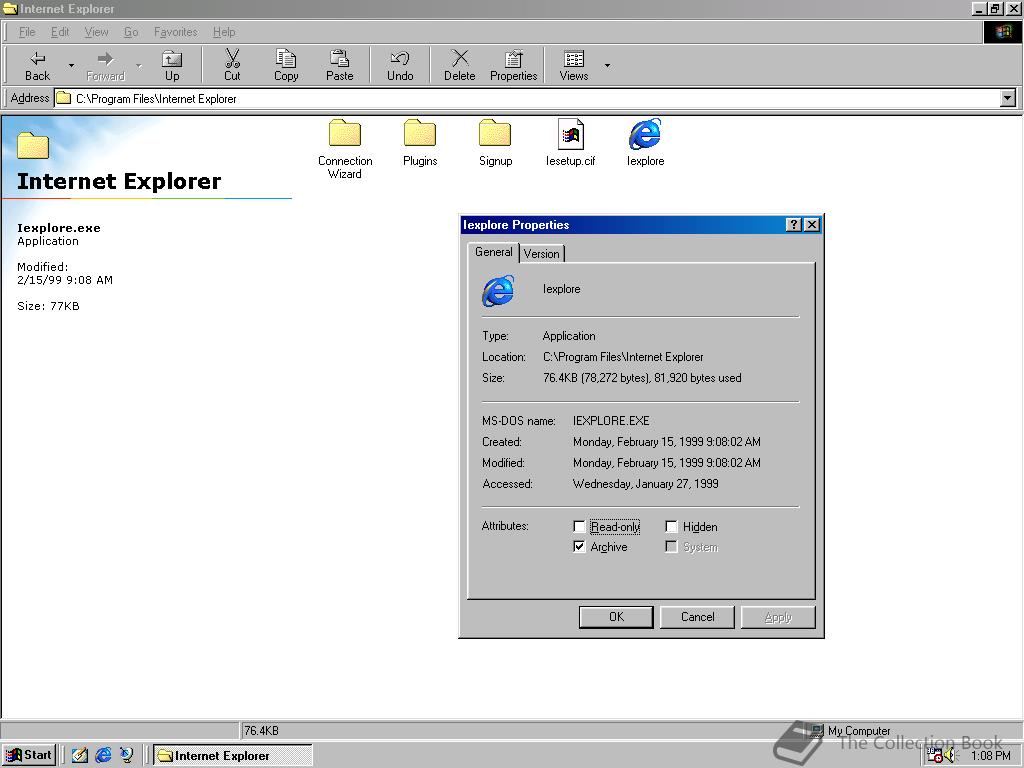Click OK in Iexplore Properties
The image size is (1024, 768).
click(x=616, y=616)
